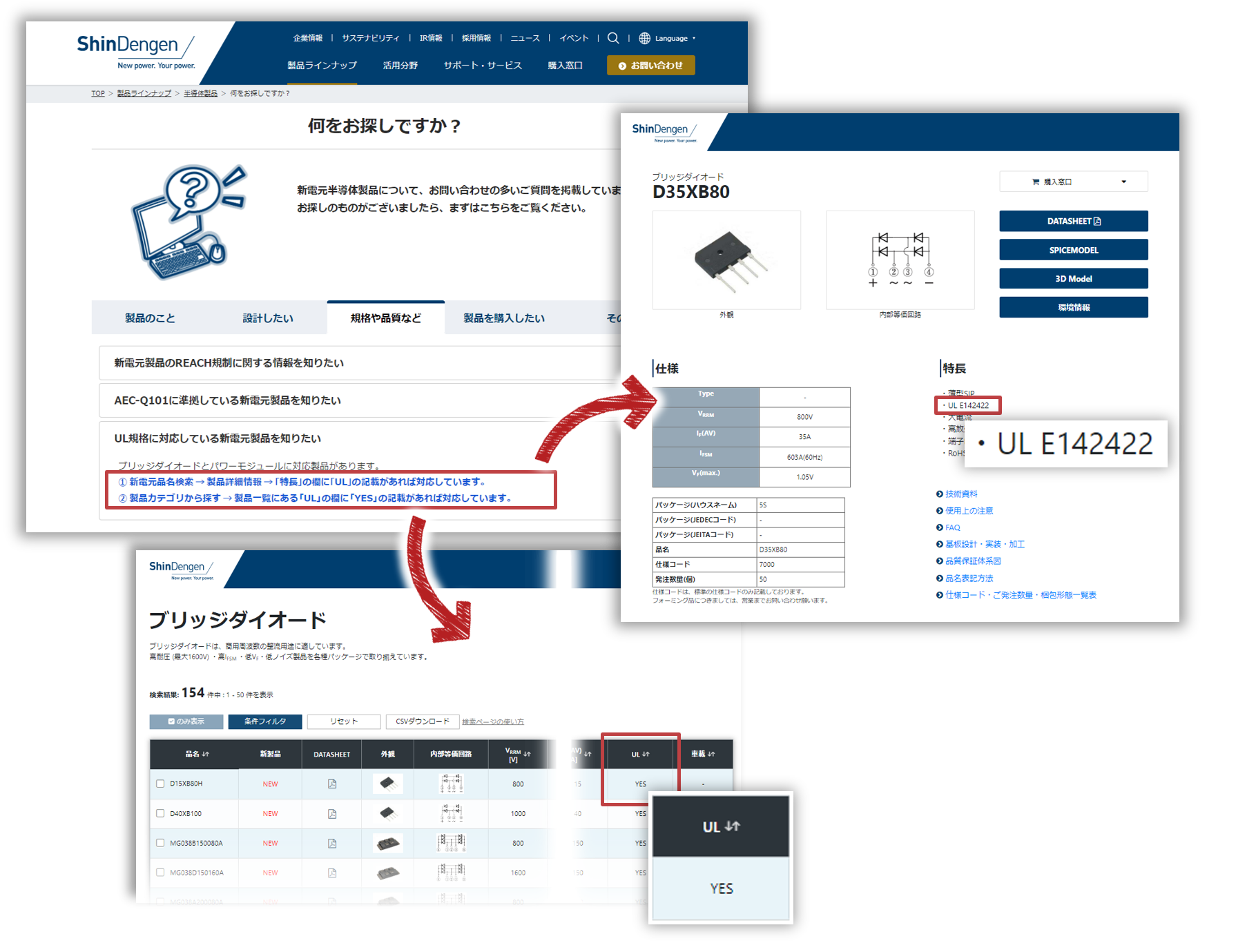Click CSVダウンロード button
Viewport: 1256px width, 952px height.
click(x=423, y=721)
